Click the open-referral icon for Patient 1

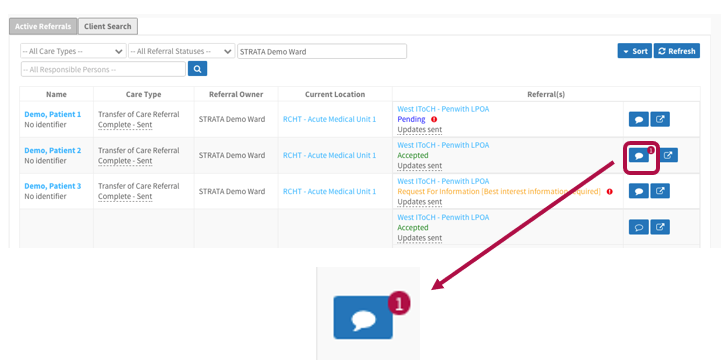(660, 119)
